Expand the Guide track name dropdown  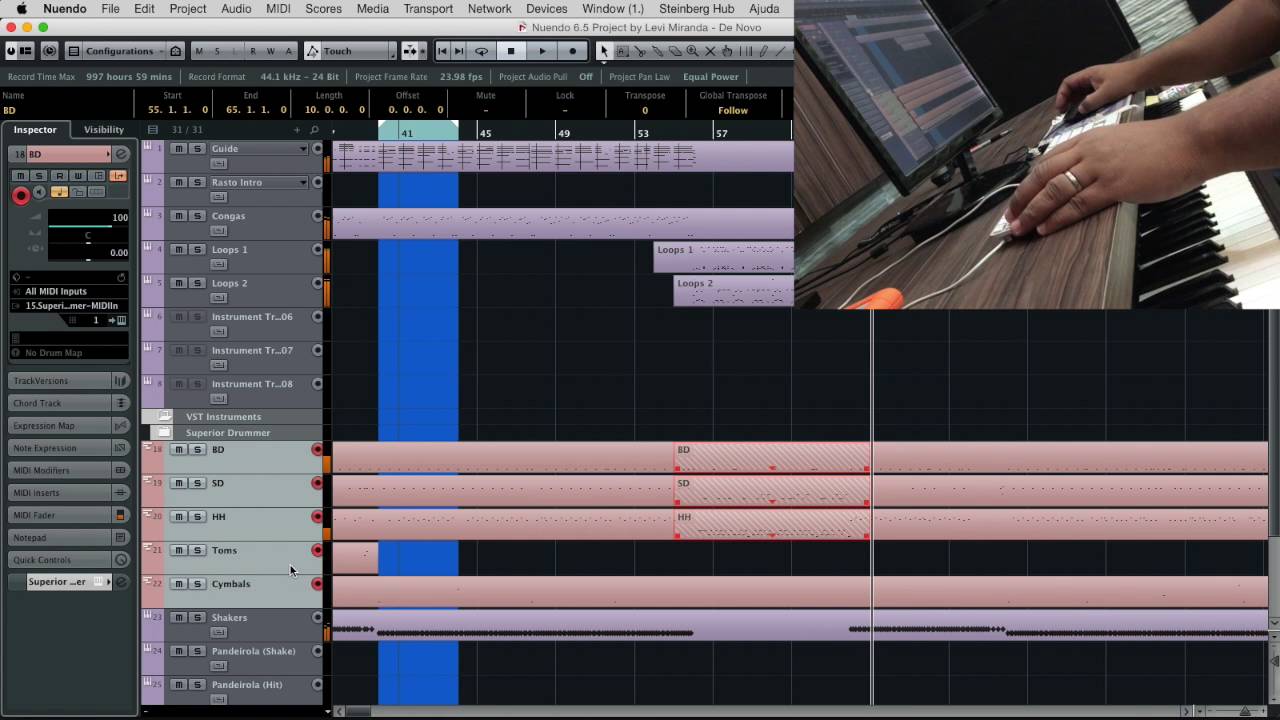[303, 149]
